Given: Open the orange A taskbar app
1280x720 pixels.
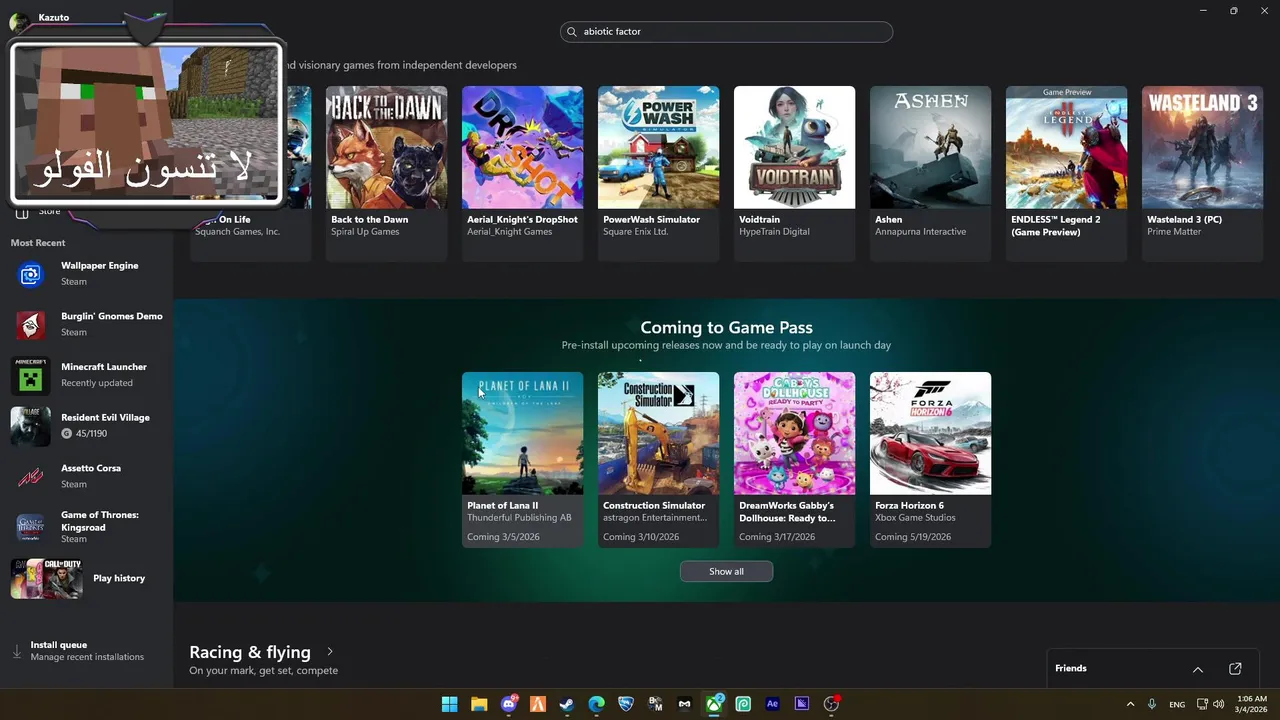Looking at the screenshot, I should 538,704.
